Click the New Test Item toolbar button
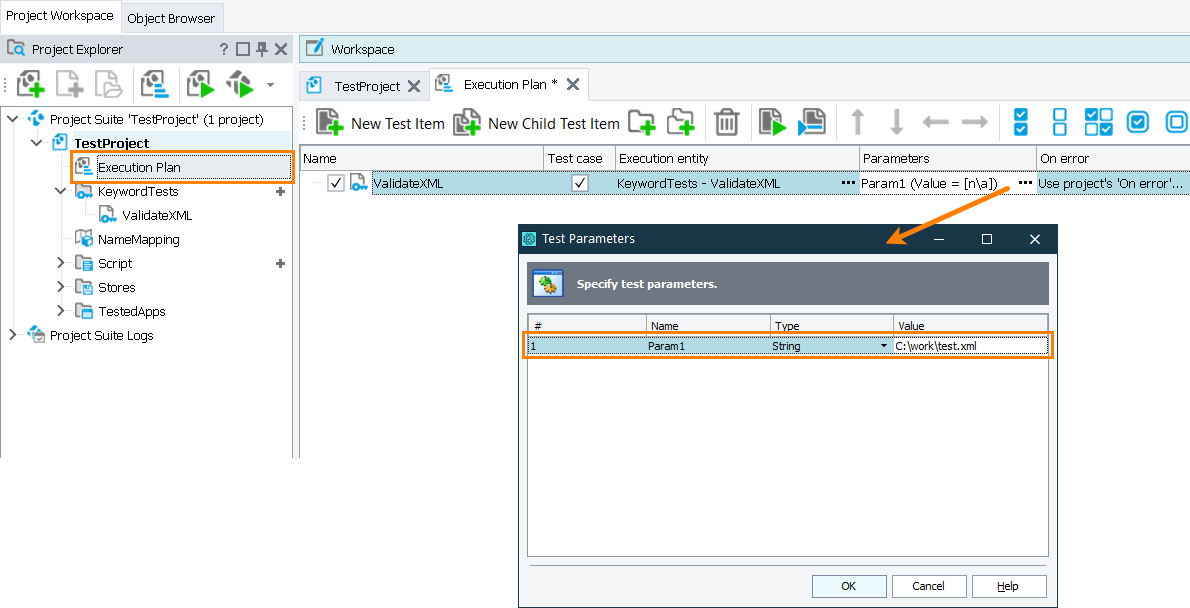 tap(380, 123)
